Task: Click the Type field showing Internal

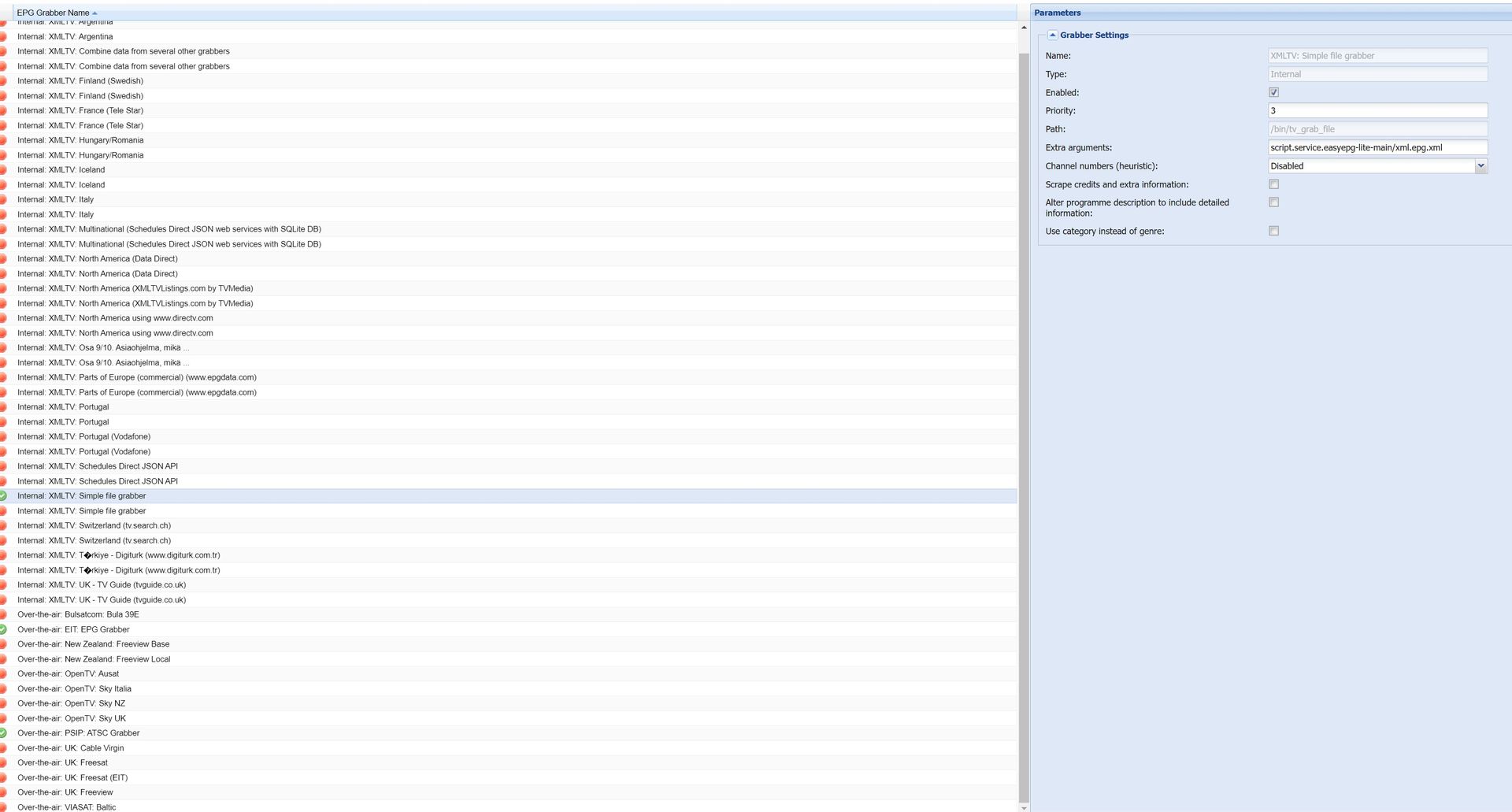Action: 1377,74
